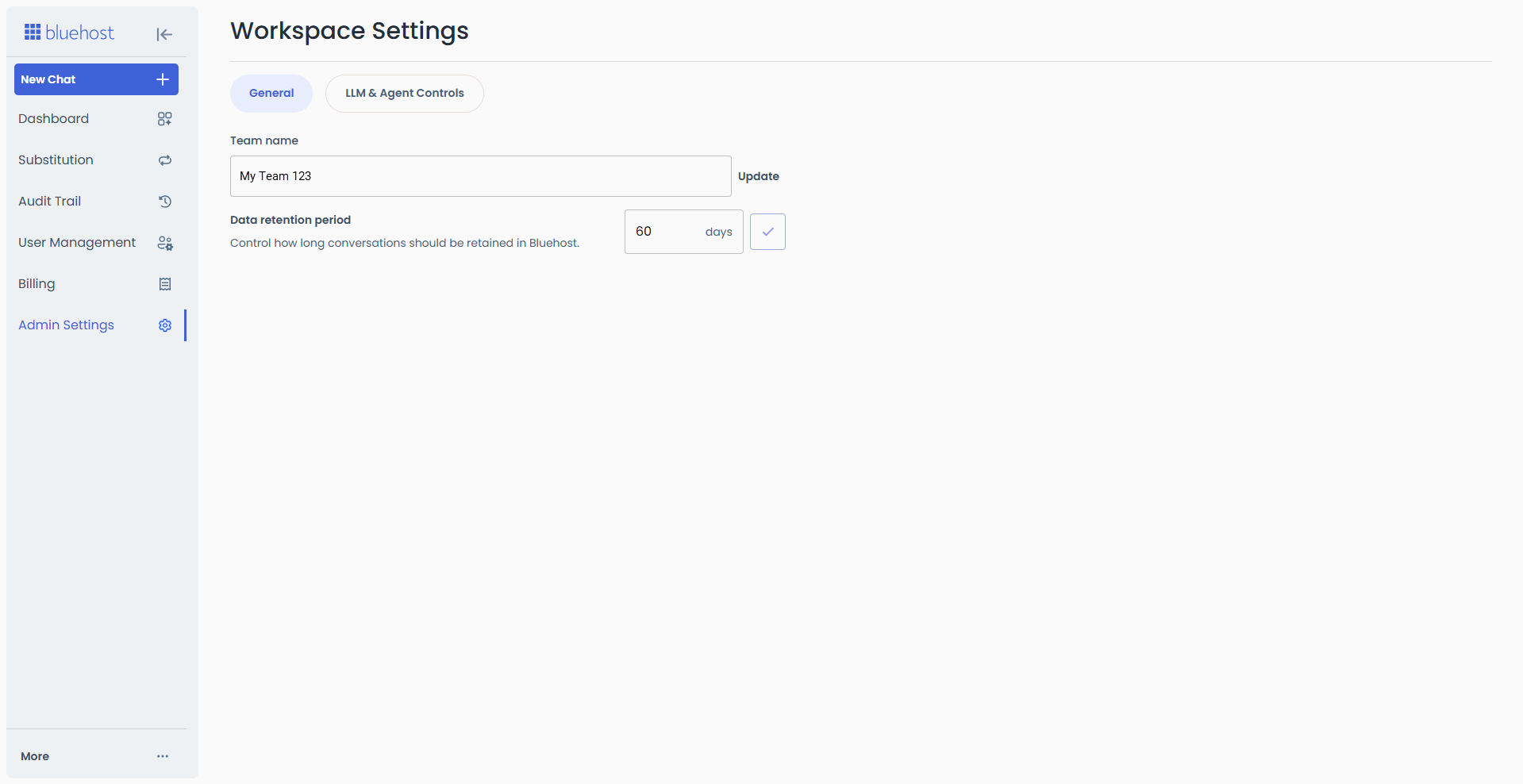The height and width of the screenshot is (784, 1523).
Task: Click the Team name label
Action: pyautogui.click(x=264, y=140)
